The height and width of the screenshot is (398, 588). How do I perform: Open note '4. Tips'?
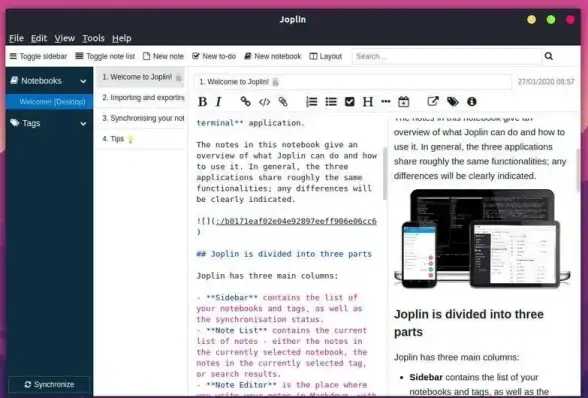click(x=141, y=139)
